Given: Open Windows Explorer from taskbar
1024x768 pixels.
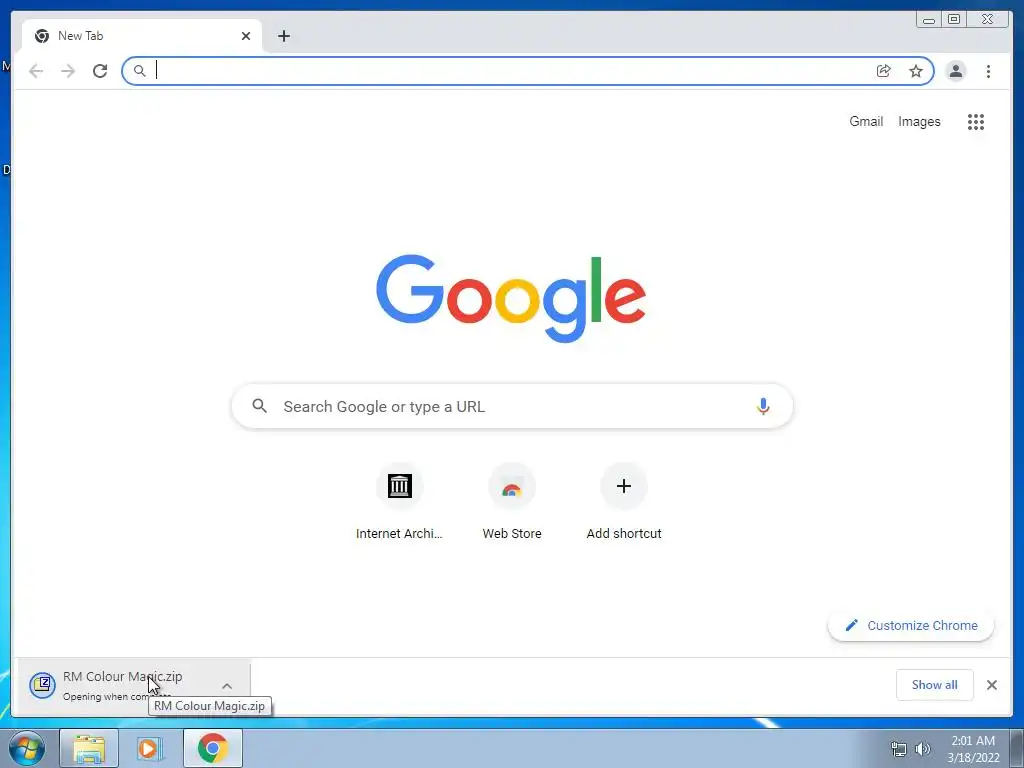Looking at the screenshot, I should point(89,748).
